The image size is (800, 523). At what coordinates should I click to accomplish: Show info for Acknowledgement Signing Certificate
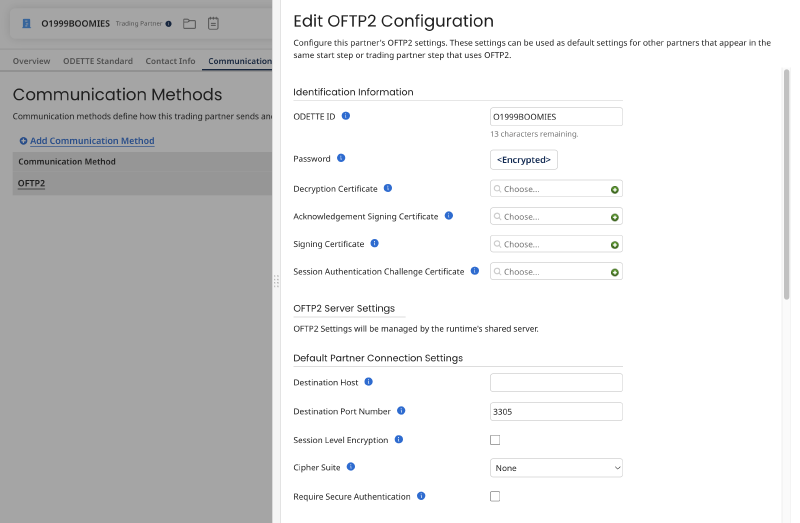[x=449, y=216]
